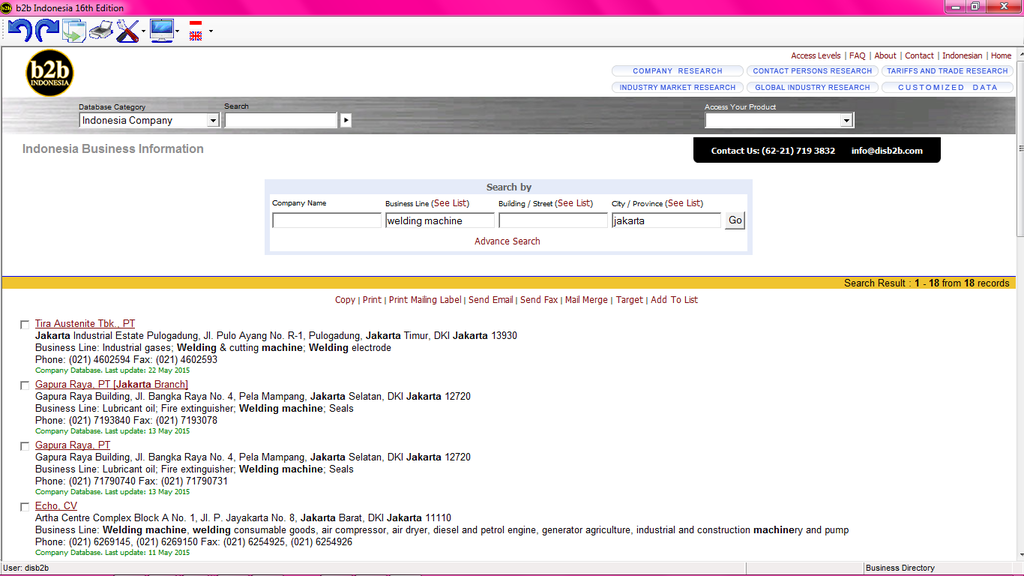Expand the tools icon dropdown arrow
1024x576 pixels.
pyautogui.click(x=143, y=31)
